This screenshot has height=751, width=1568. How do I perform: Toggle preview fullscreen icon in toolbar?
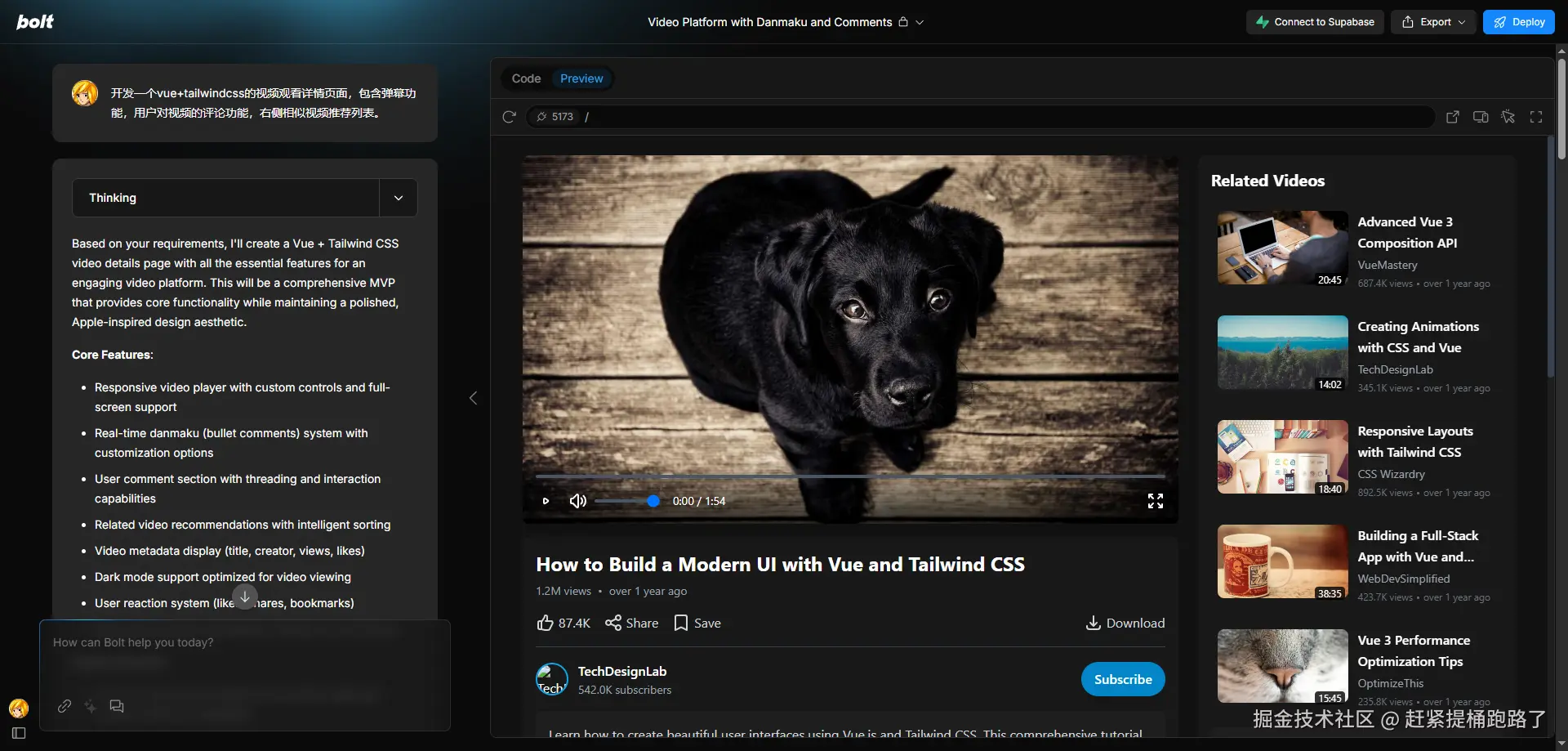(1535, 117)
